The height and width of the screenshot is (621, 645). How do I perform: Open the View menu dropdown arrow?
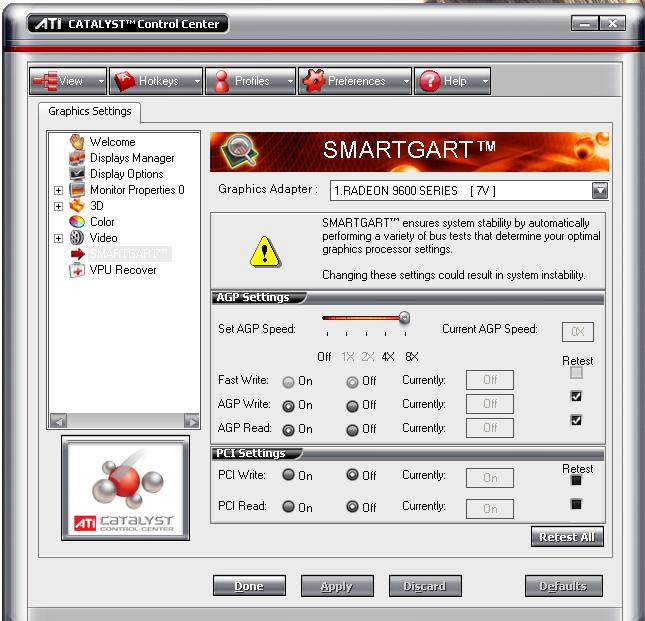coord(101,81)
